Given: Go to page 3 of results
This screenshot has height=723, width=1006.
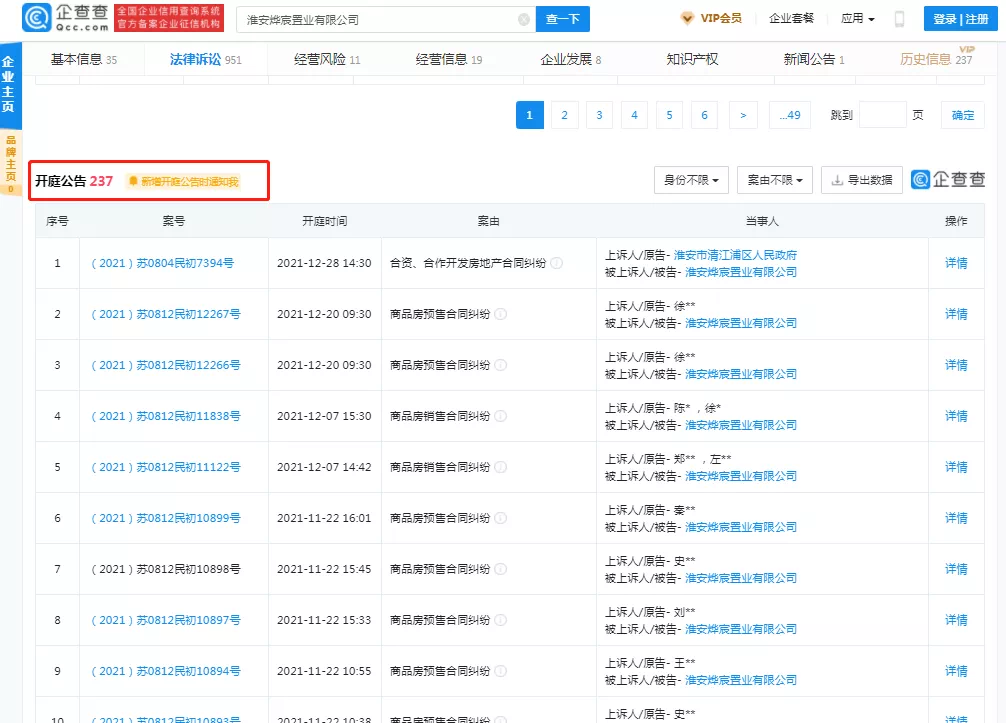Looking at the screenshot, I should pos(599,115).
